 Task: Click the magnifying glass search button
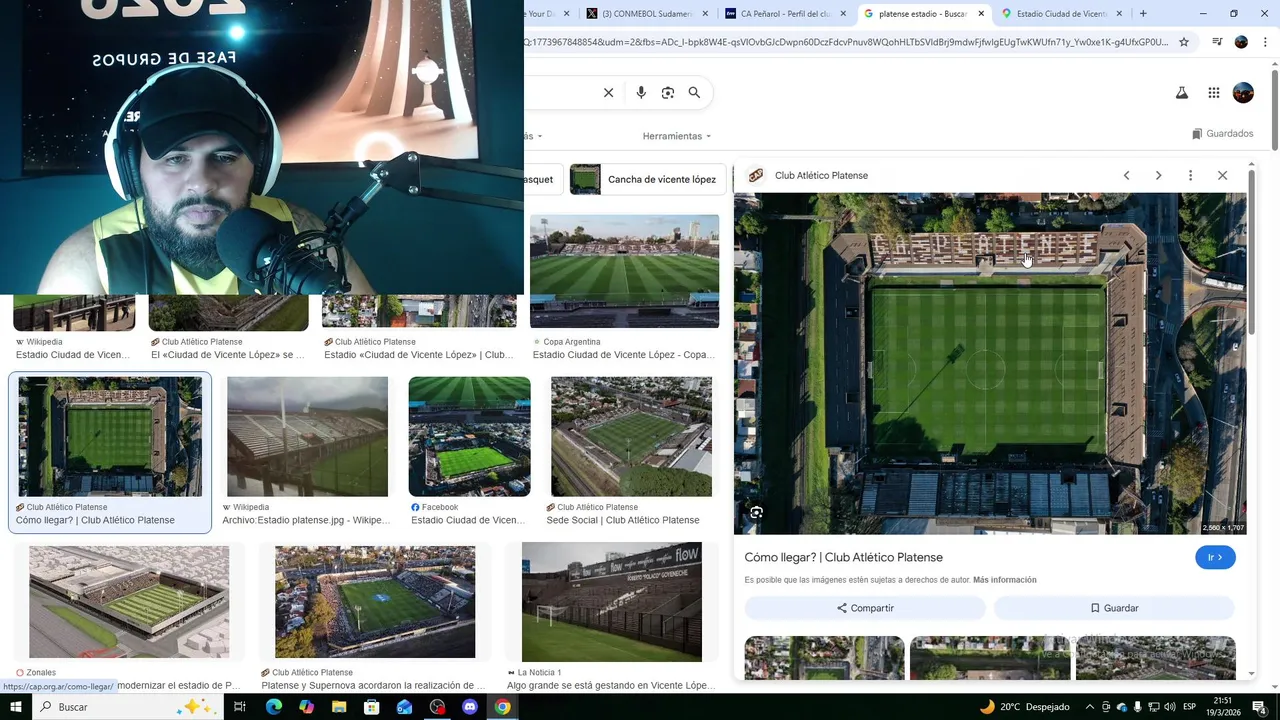click(694, 93)
